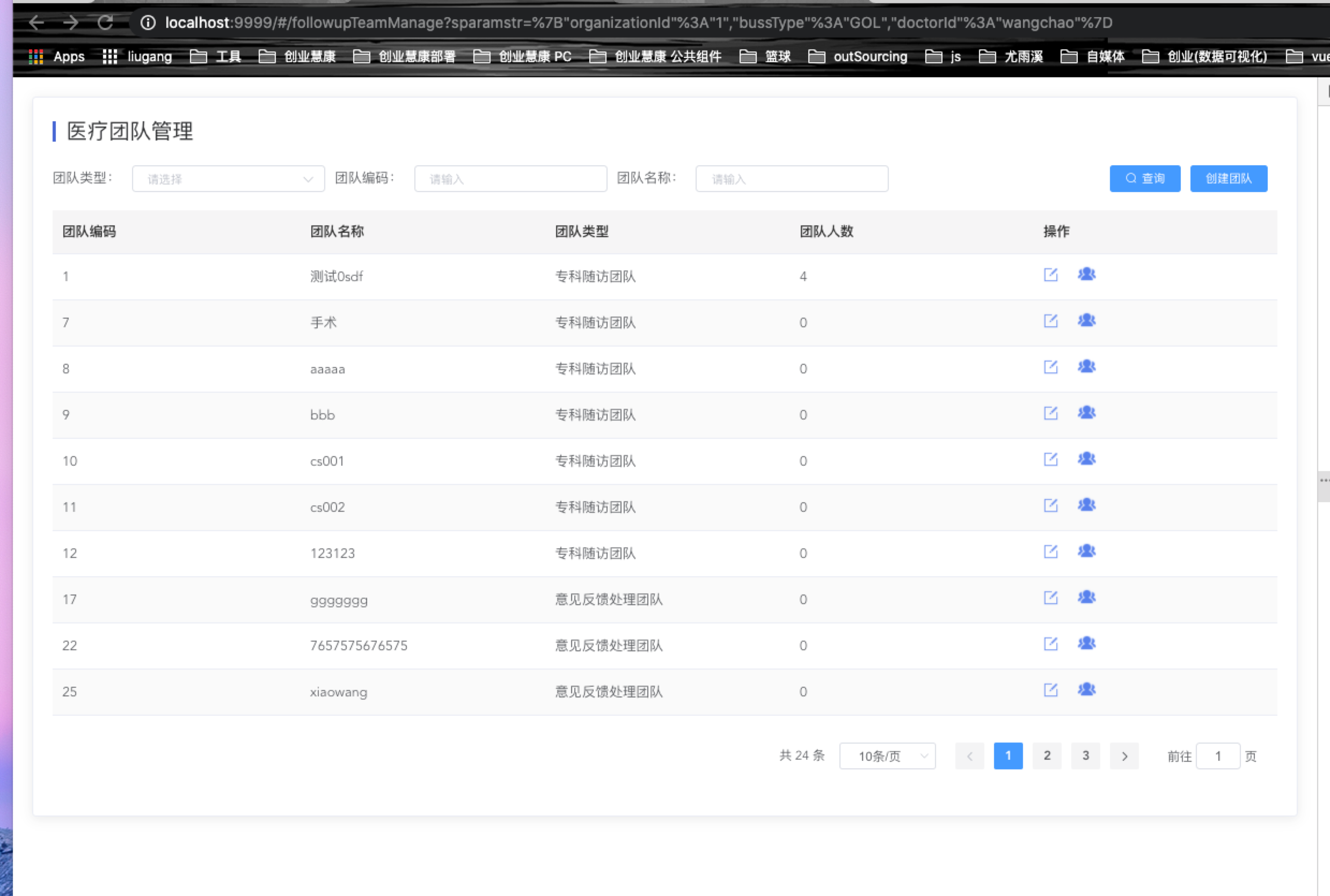Edit the team ggggggg row
Image resolution: width=1330 pixels, height=896 pixels.
(x=1050, y=598)
